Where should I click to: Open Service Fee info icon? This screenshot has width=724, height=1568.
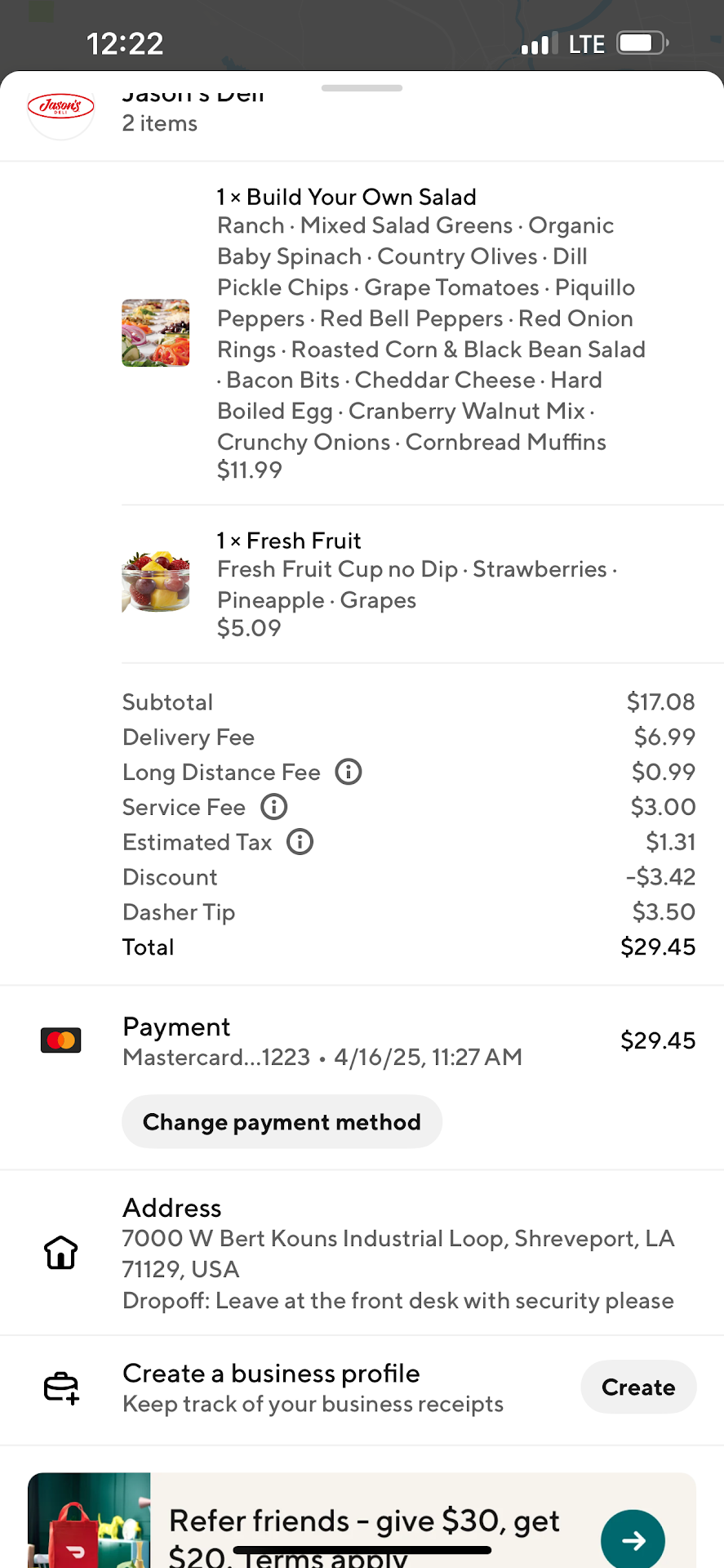pos(274,807)
